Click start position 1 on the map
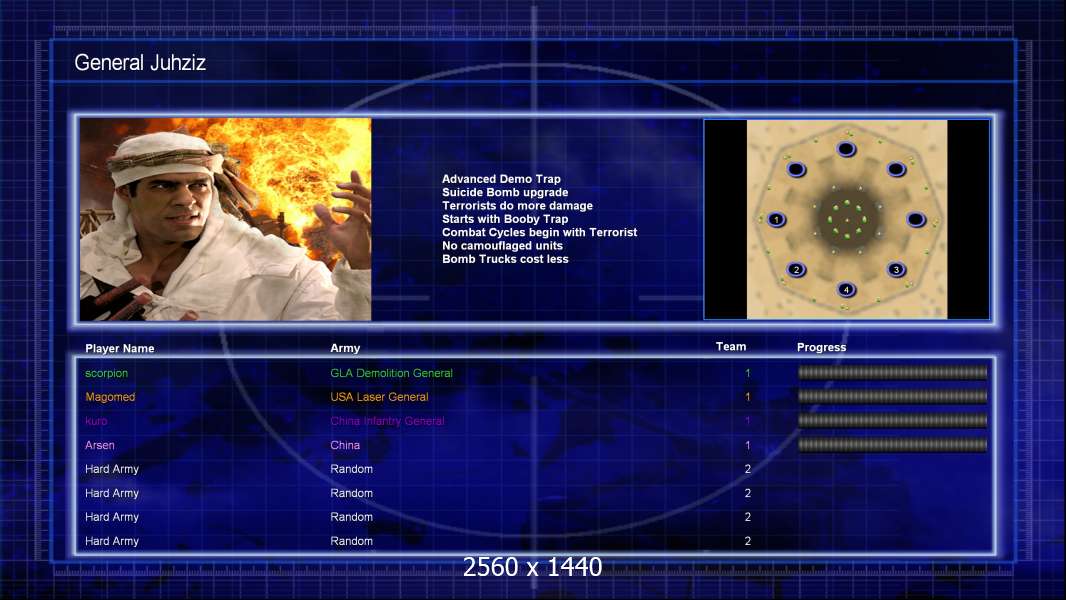This screenshot has width=1066, height=600. point(777,220)
